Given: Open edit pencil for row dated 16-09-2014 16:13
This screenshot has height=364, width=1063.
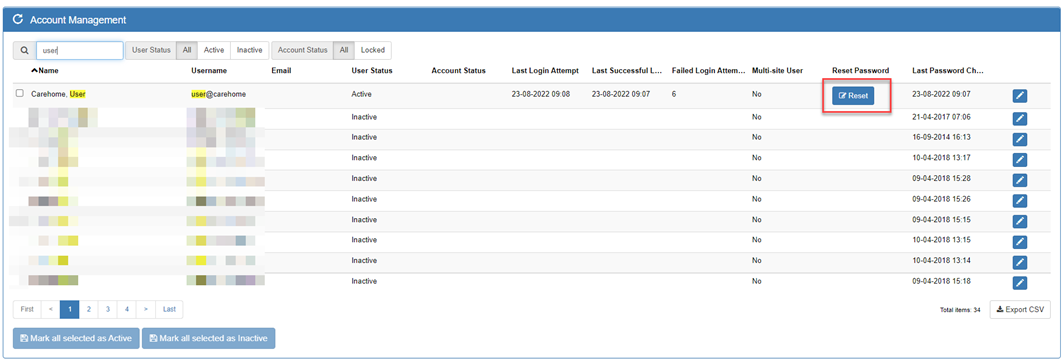Looking at the screenshot, I should 1020,139.
